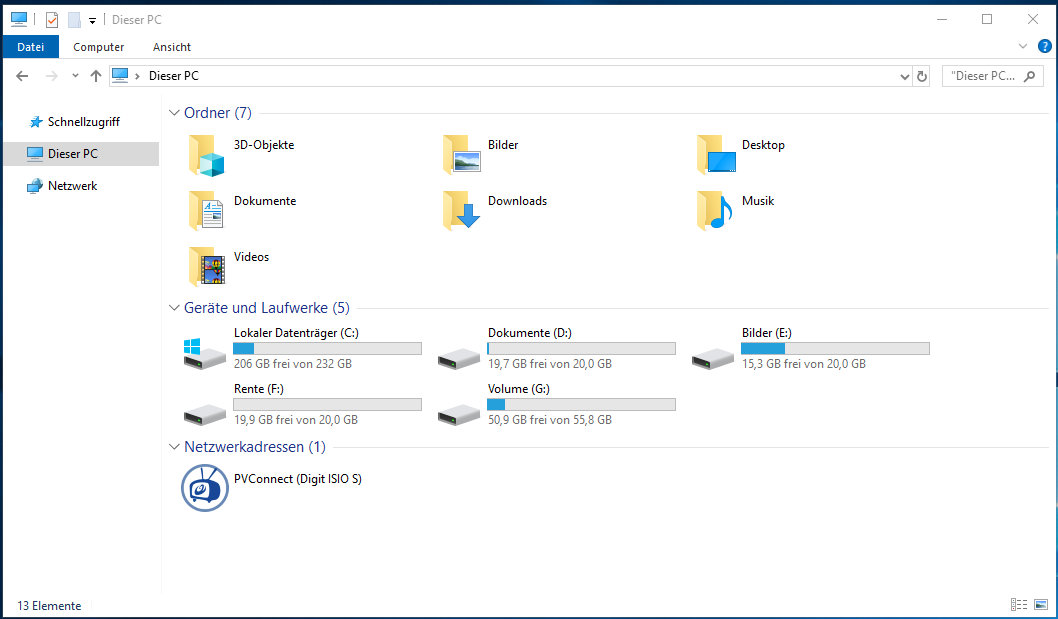Click Dieser PC in the address breadcrumb
1058x619 pixels.
(x=174, y=76)
